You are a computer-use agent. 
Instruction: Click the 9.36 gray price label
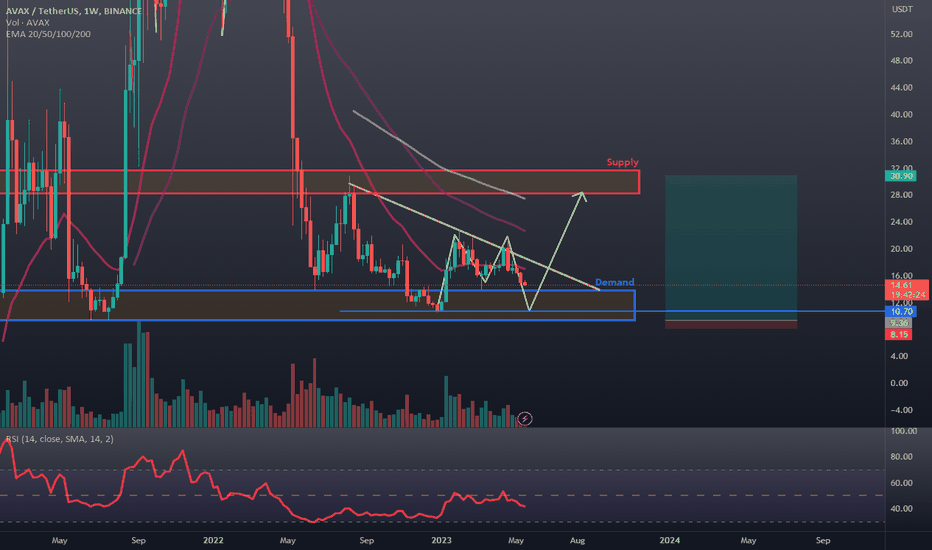coord(899,323)
